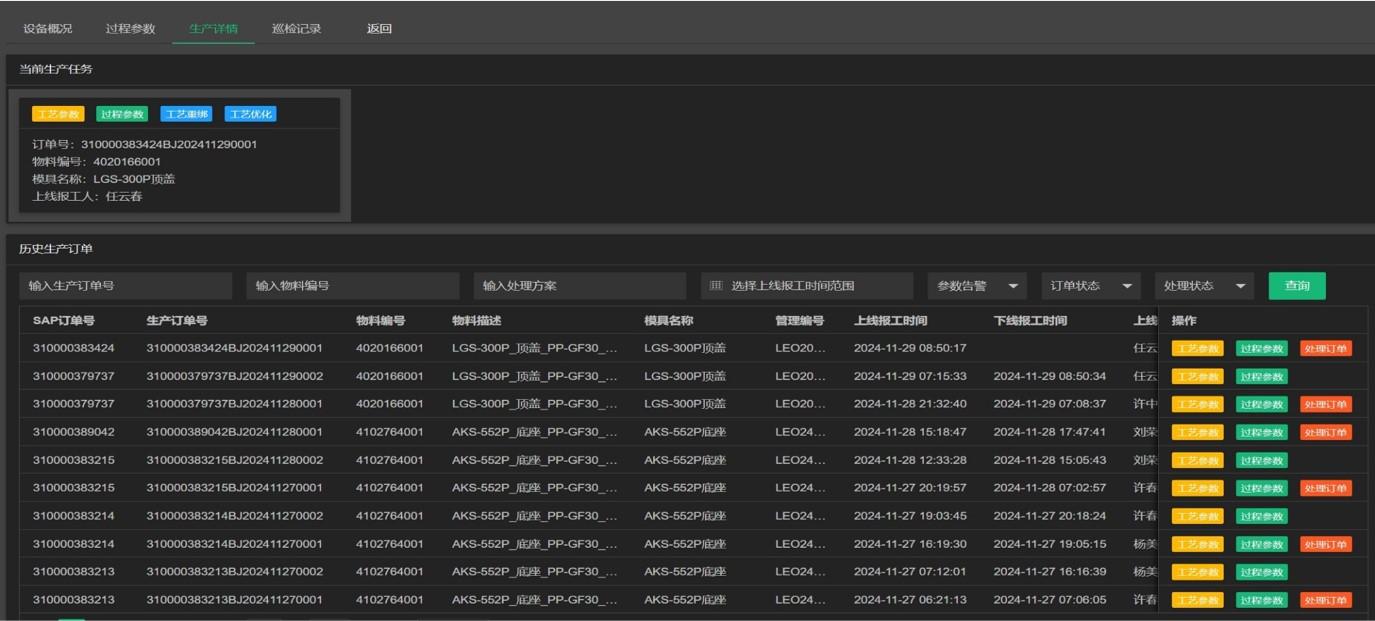The image size is (1375, 621).
Task: Open the 过程参数 tab in the top navigation
Action: click(x=130, y=29)
